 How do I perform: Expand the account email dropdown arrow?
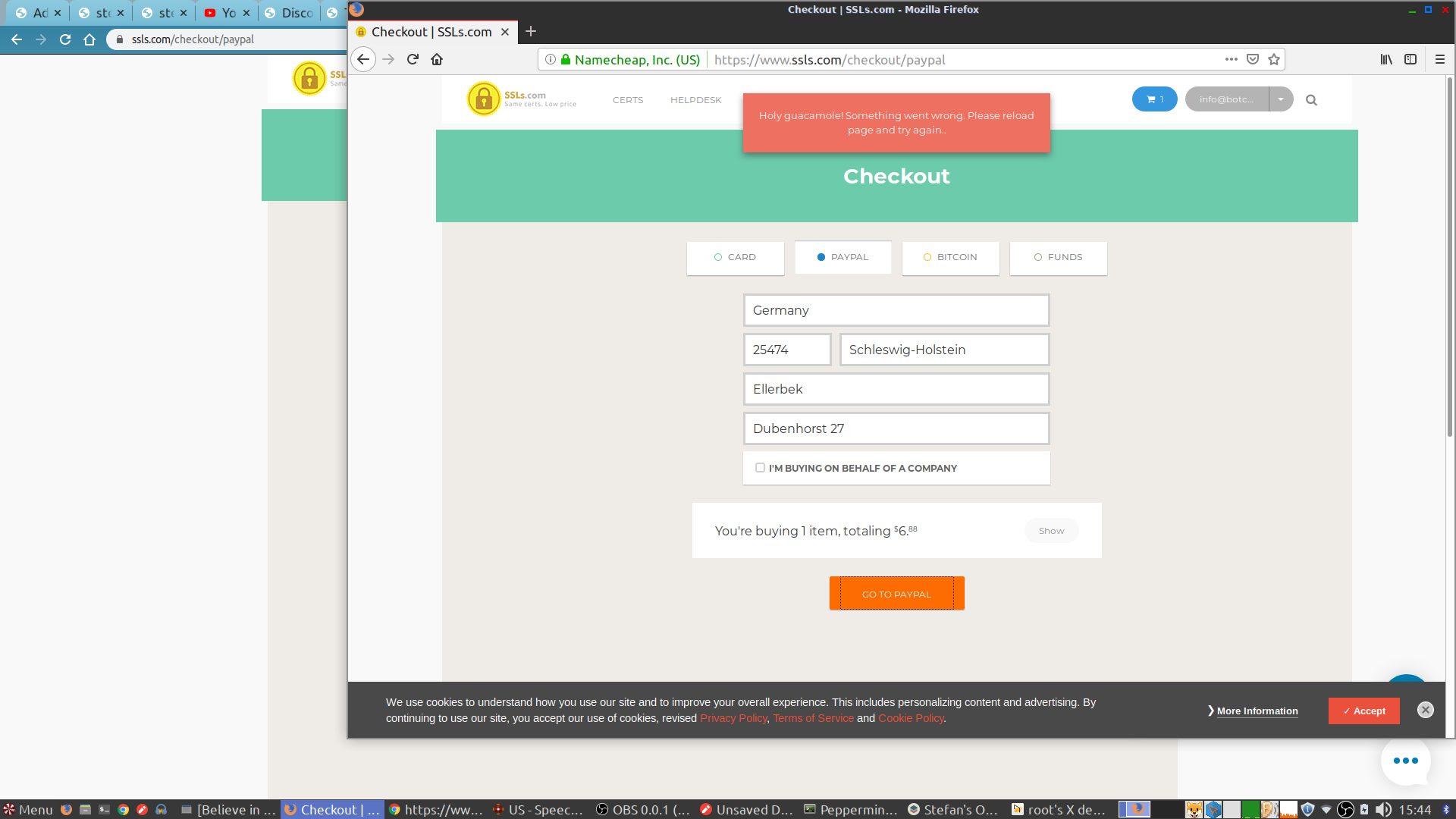click(1281, 99)
